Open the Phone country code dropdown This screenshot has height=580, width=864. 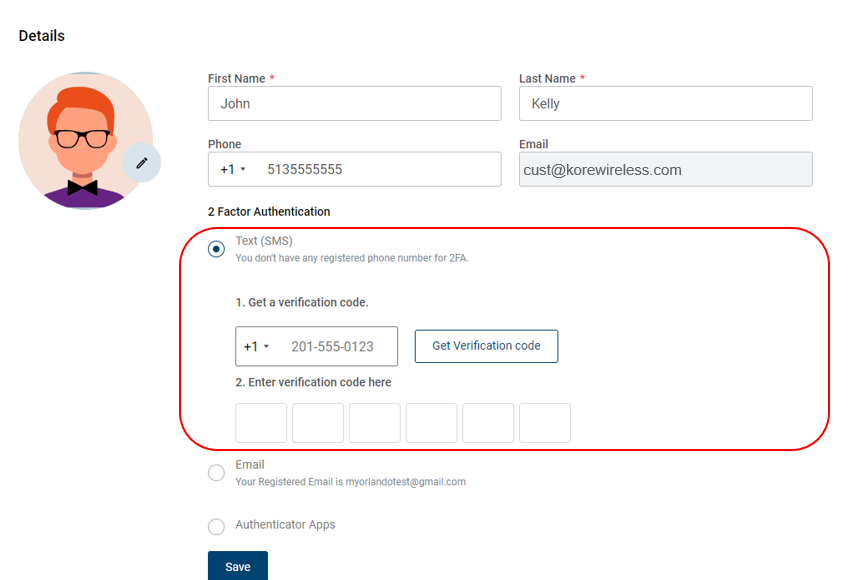click(233, 170)
